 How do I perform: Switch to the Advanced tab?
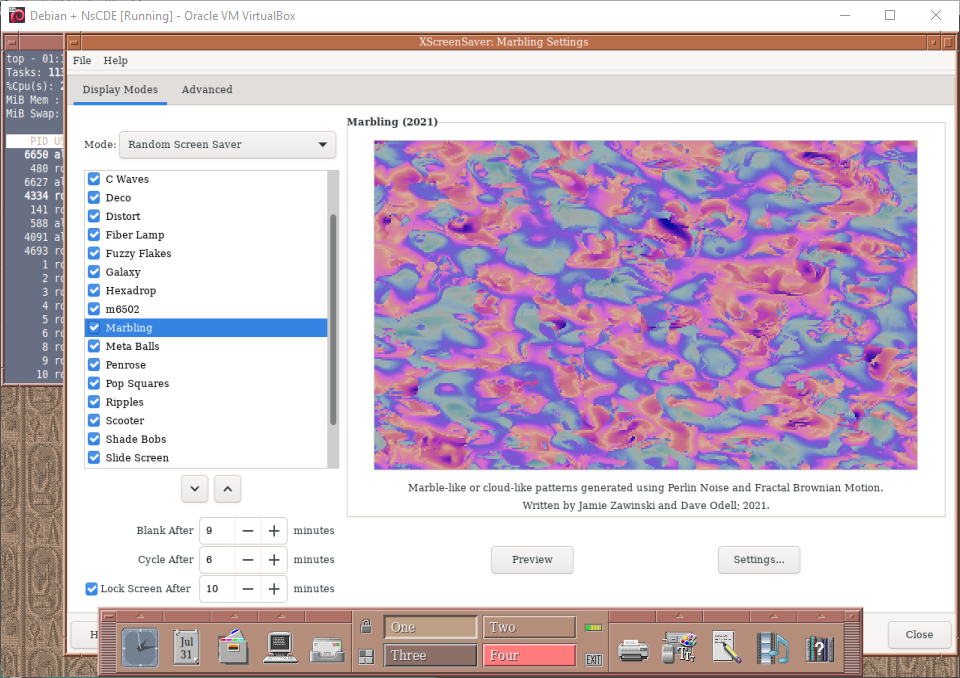point(207,90)
